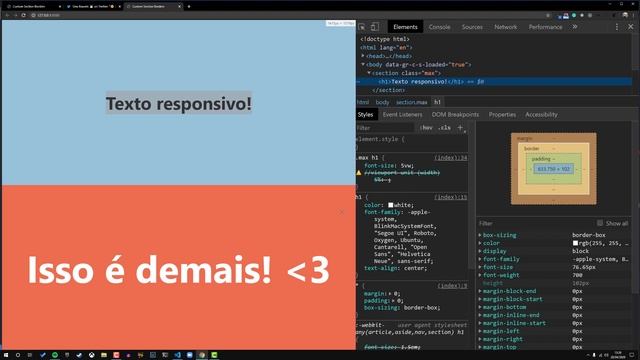Expand the head element node
The height and width of the screenshot is (360, 640).
pos(362,56)
